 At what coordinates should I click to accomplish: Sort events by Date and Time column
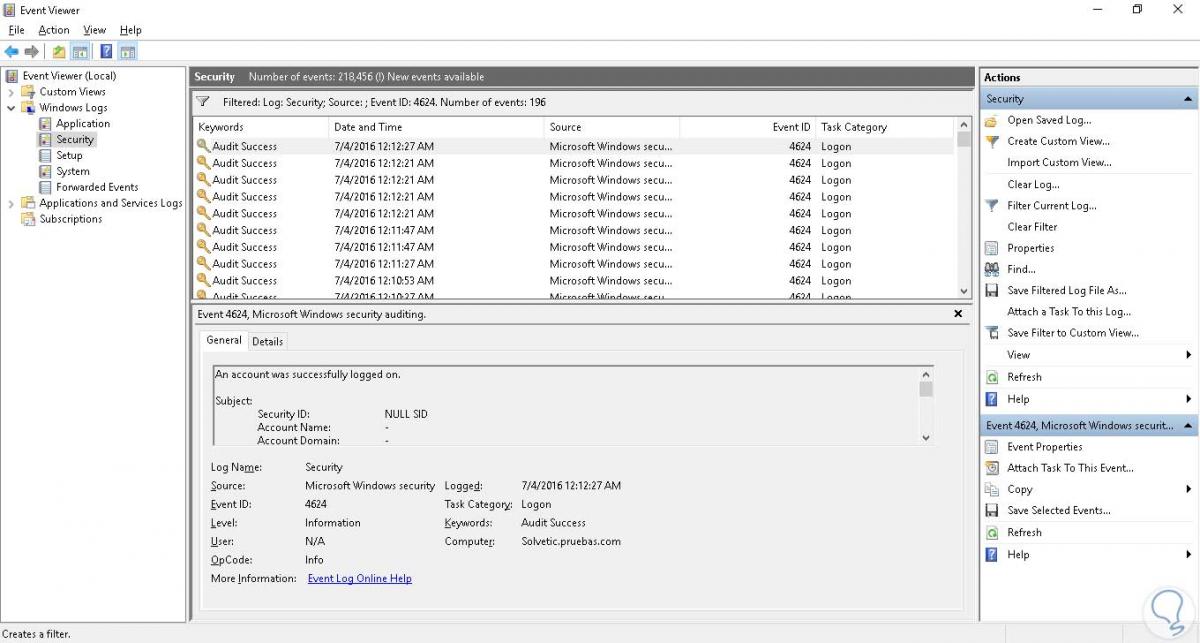[x=436, y=127]
